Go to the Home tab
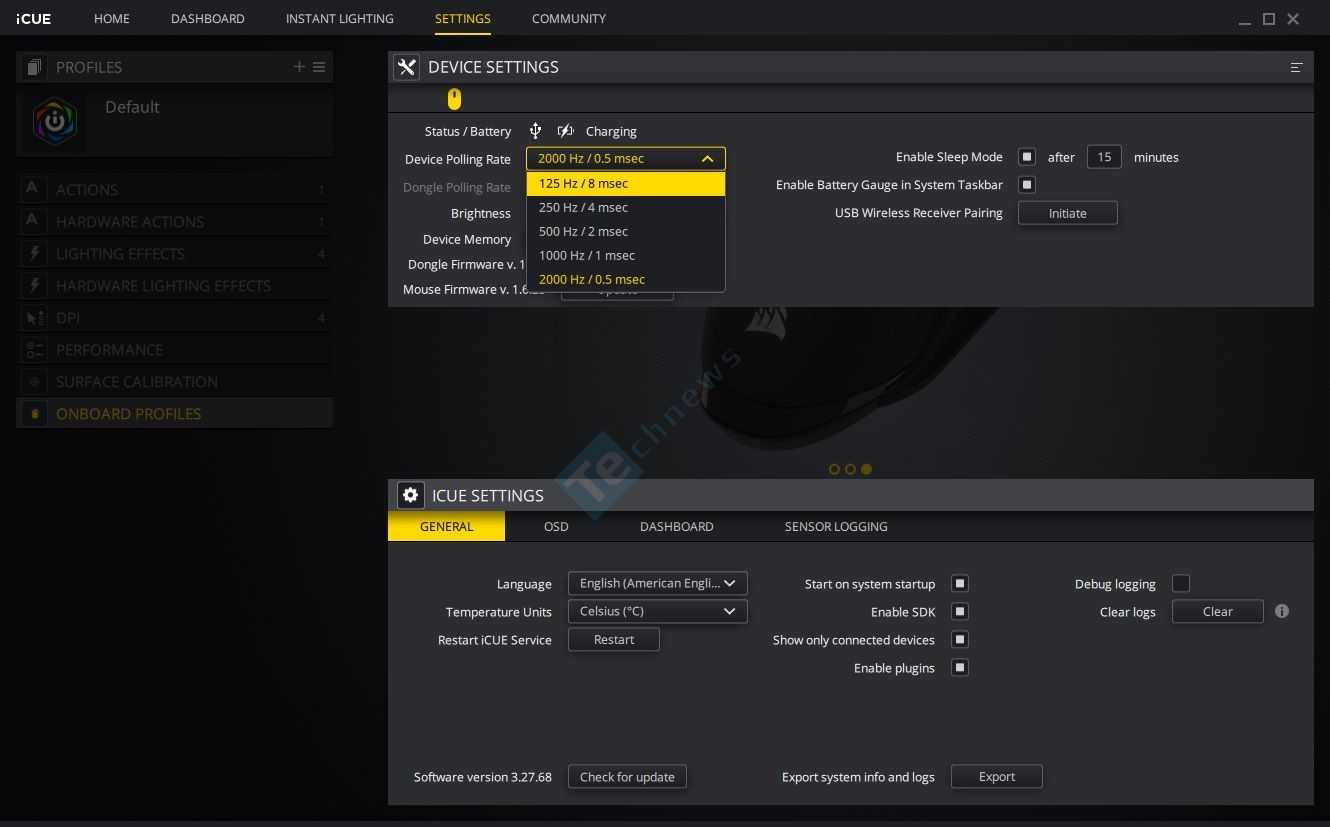This screenshot has height=827, width=1330. click(x=112, y=19)
